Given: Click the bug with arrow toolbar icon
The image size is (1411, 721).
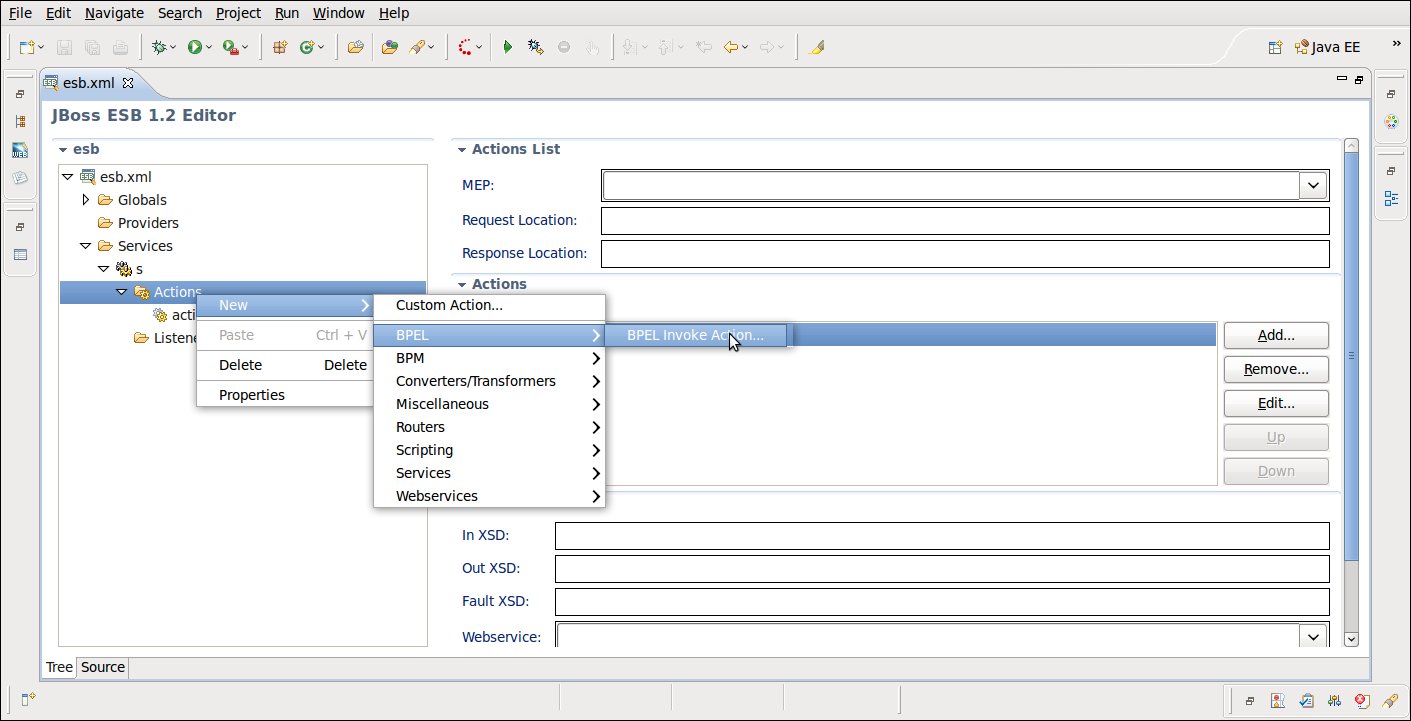Looking at the screenshot, I should pos(536,47).
